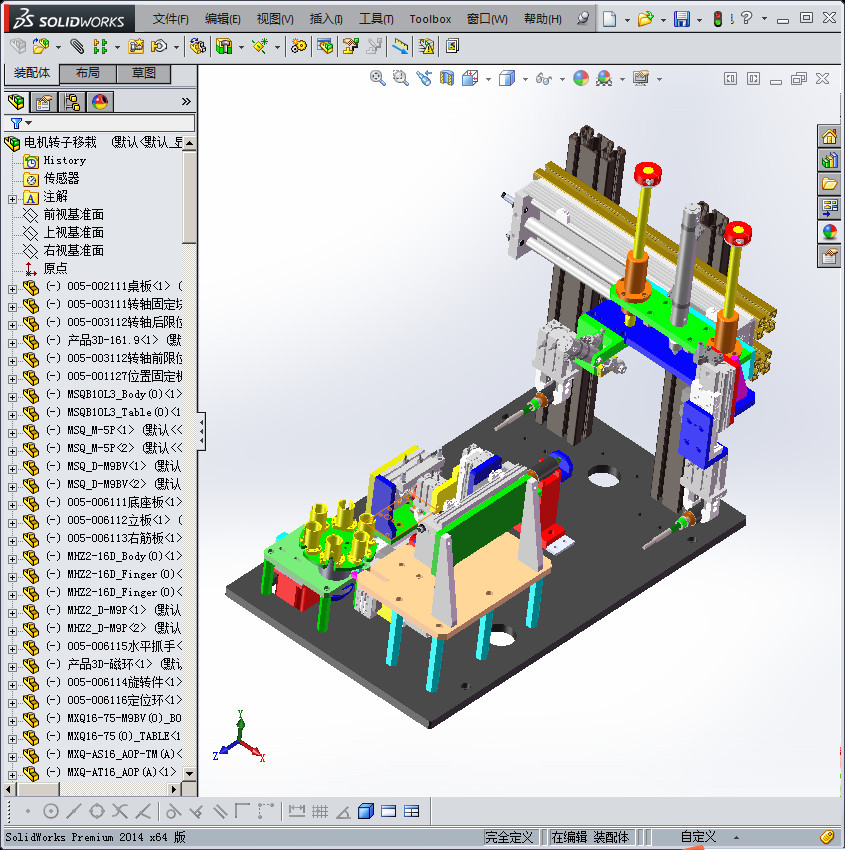Open the Section View tool

447,79
